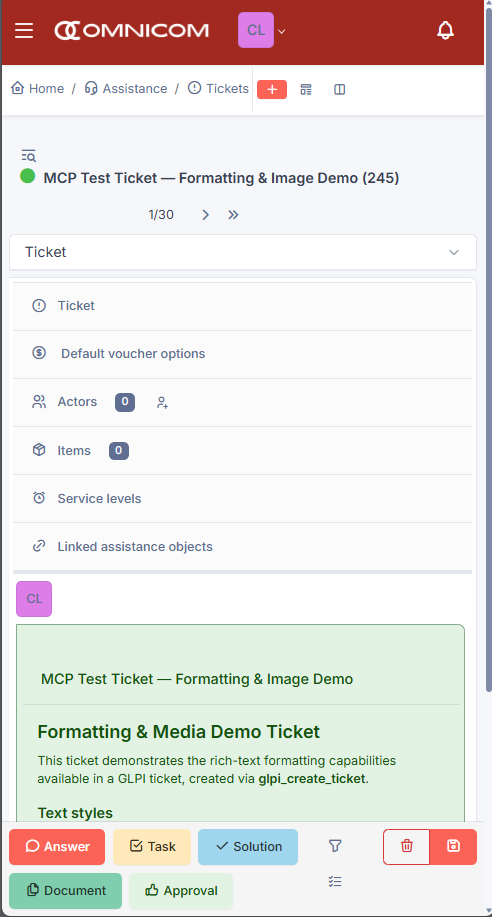Click the timeline filter funnel icon
Screen dimensions: 492x917
click(x=335, y=846)
